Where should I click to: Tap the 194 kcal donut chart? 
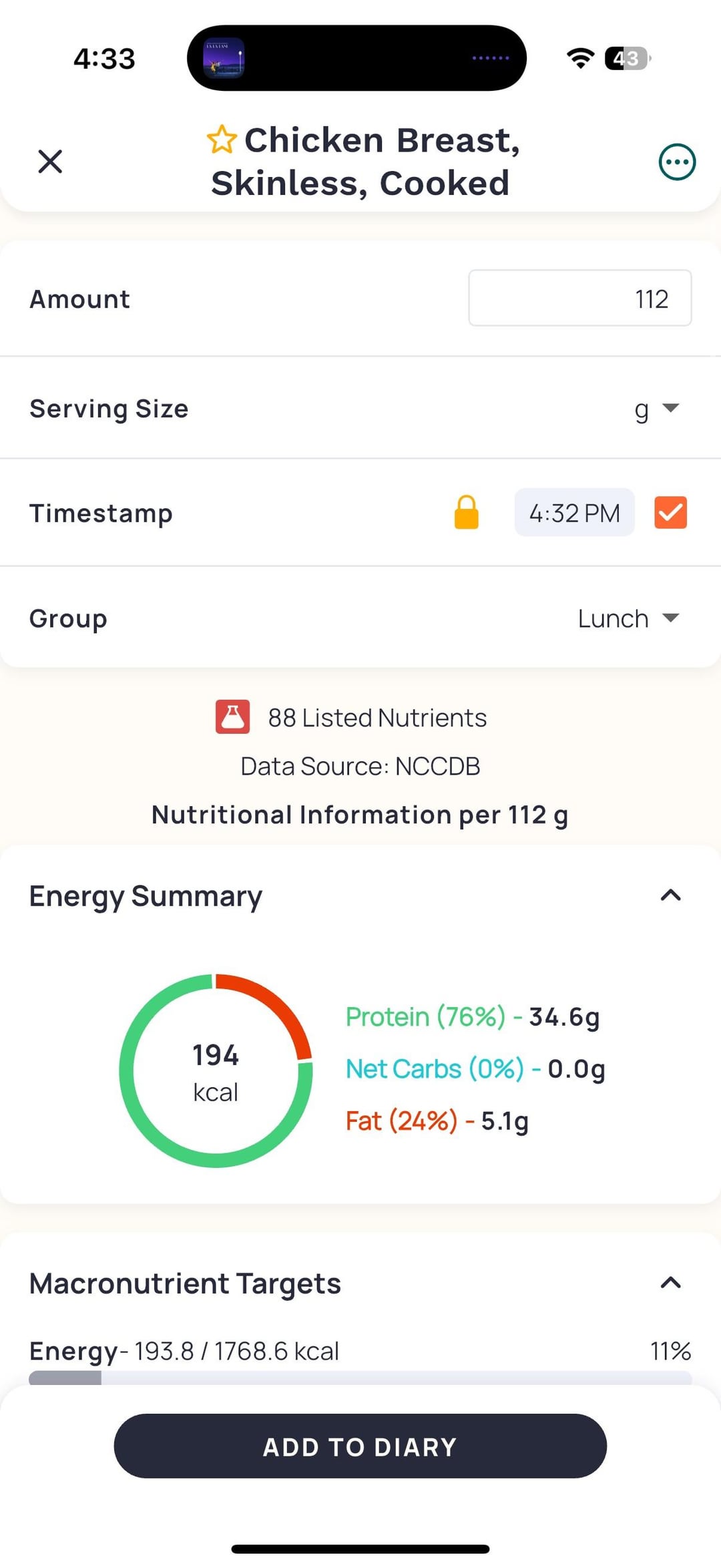click(x=216, y=1070)
